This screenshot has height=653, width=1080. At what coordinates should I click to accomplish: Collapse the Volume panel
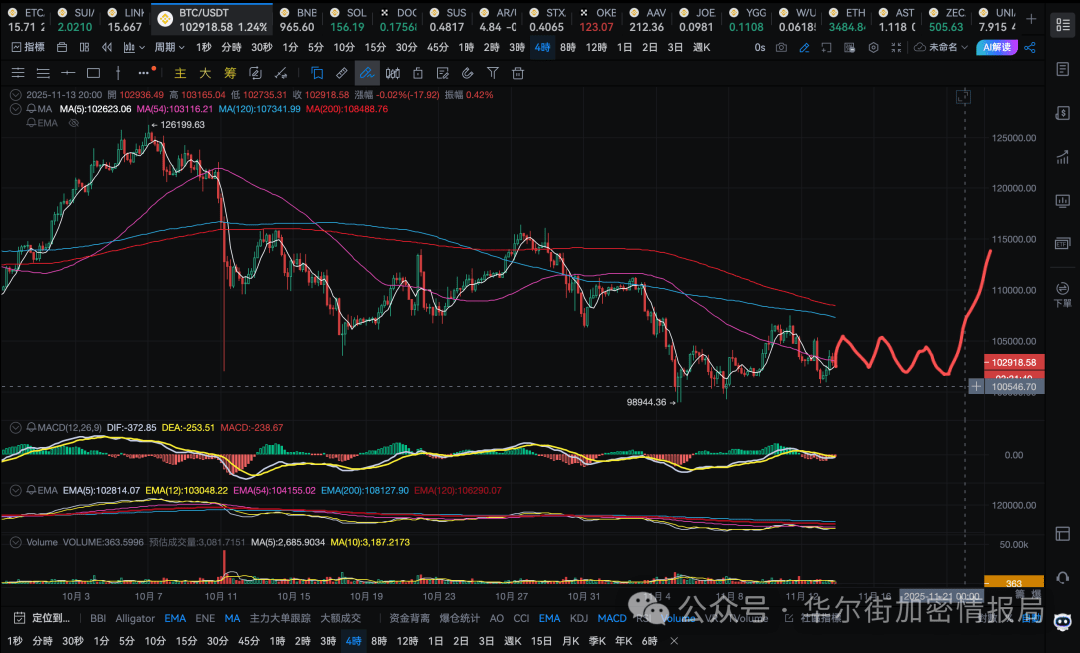coord(15,542)
